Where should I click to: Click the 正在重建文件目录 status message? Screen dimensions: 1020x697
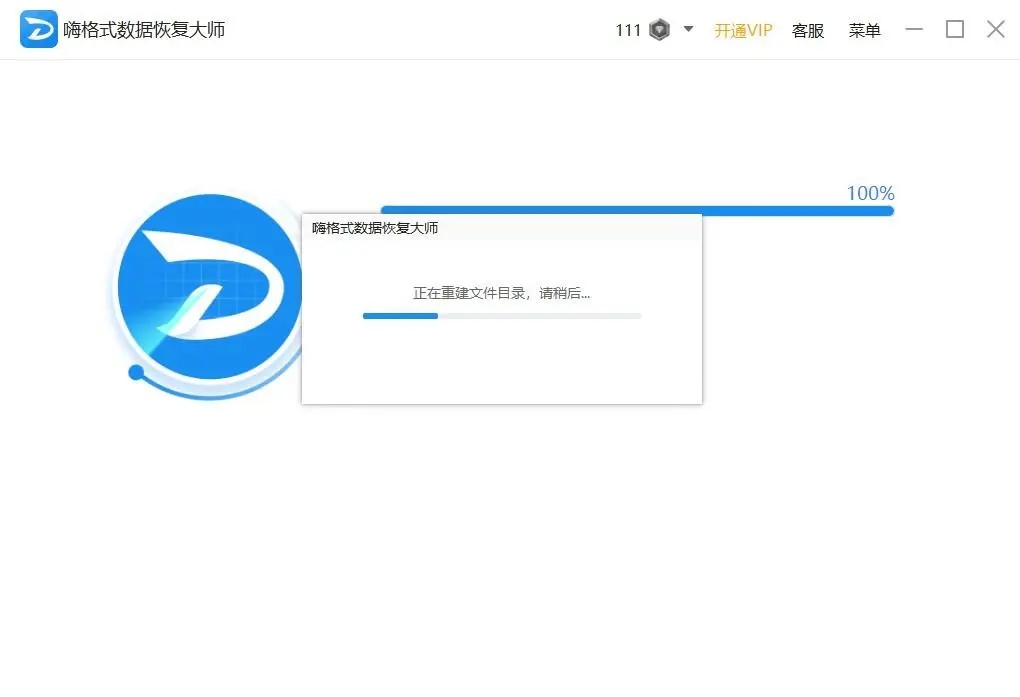[501, 294]
